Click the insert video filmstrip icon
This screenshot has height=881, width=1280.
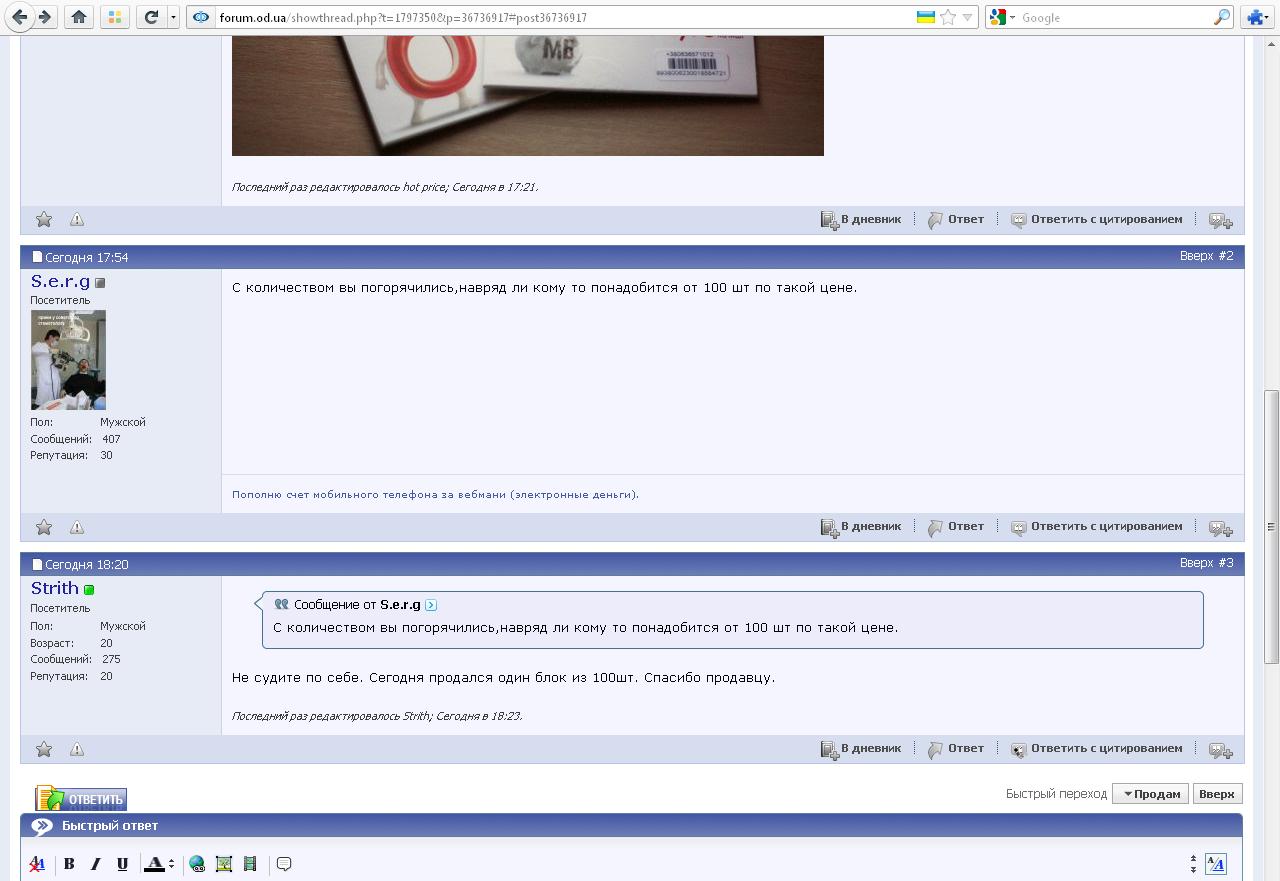click(250, 864)
